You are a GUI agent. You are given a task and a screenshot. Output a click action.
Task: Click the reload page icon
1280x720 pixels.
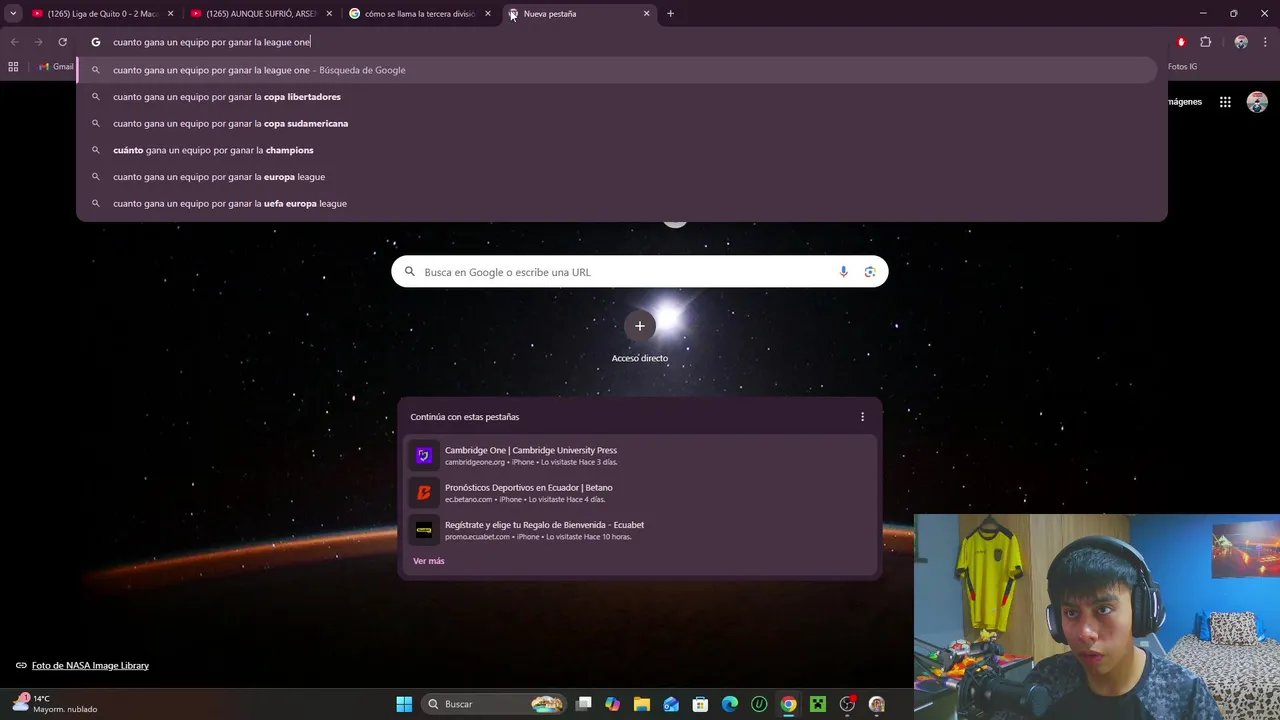tap(62, 42)
